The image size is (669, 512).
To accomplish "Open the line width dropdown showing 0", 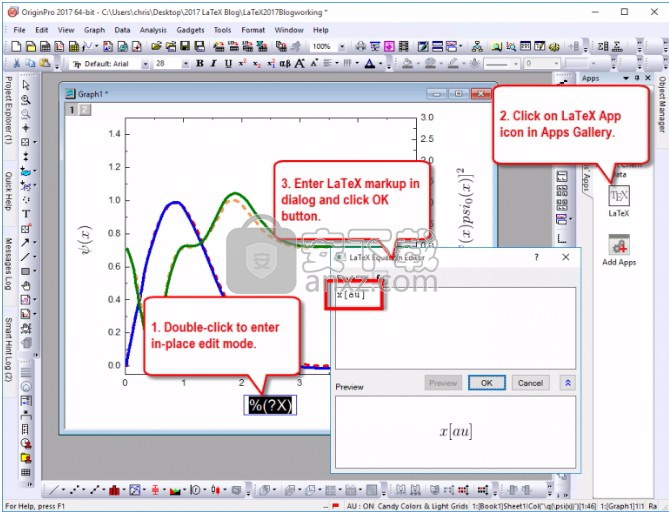I will (556, 64).
